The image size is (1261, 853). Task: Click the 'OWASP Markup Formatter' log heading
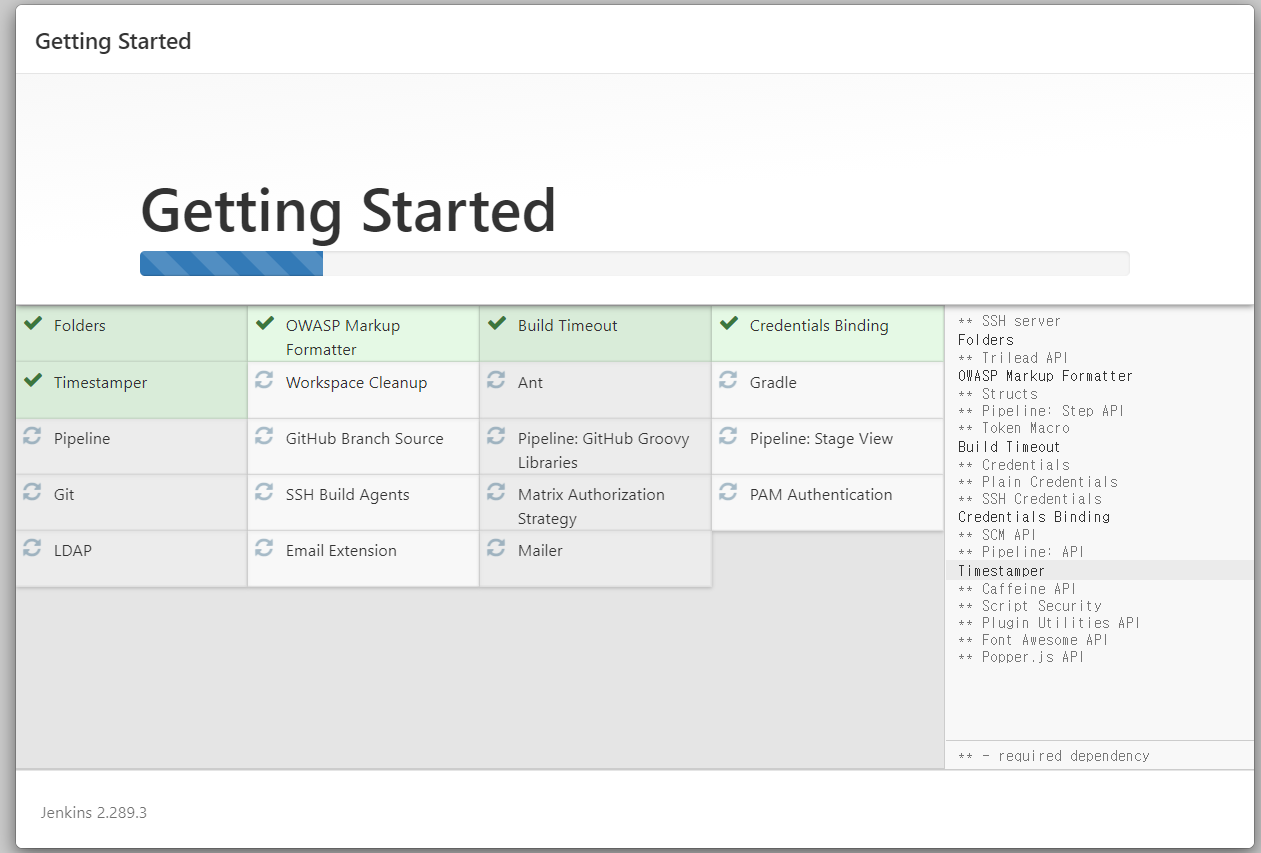click(1045, 376)
